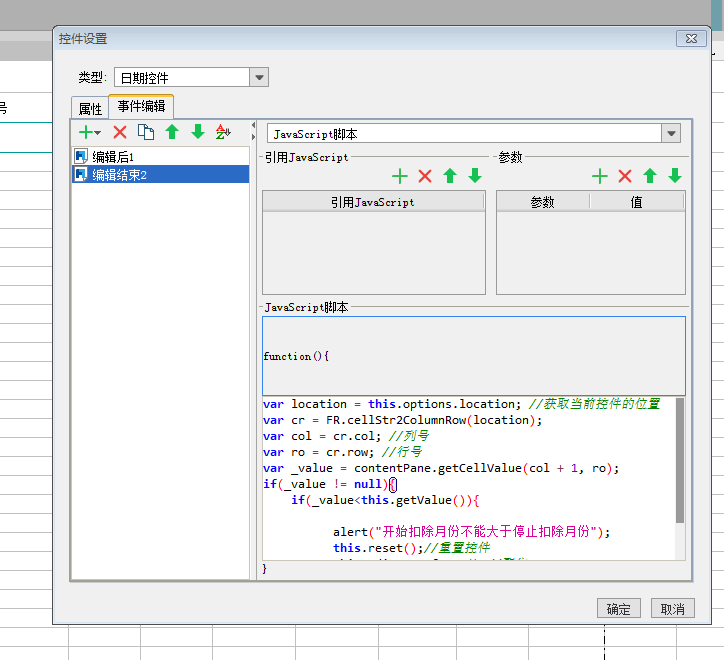Expand the JavaScript脚本 event type dropdown
724x660 pixels.
(671, 134)
